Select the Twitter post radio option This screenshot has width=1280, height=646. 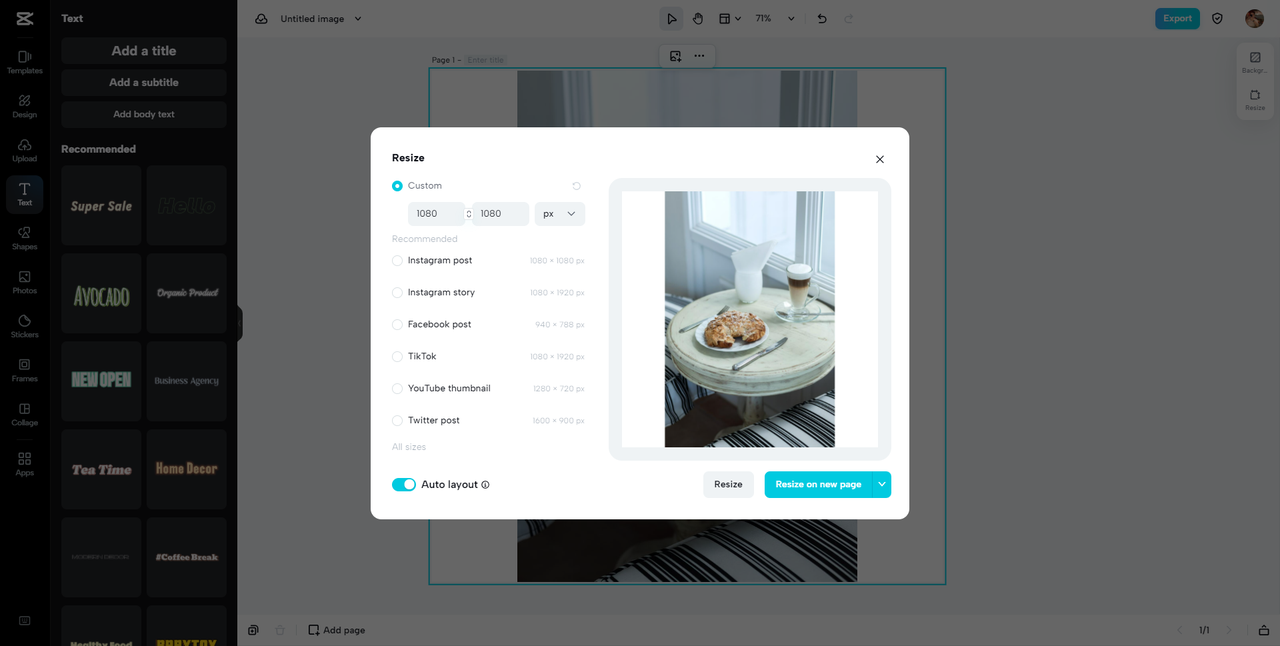[397, 421]
